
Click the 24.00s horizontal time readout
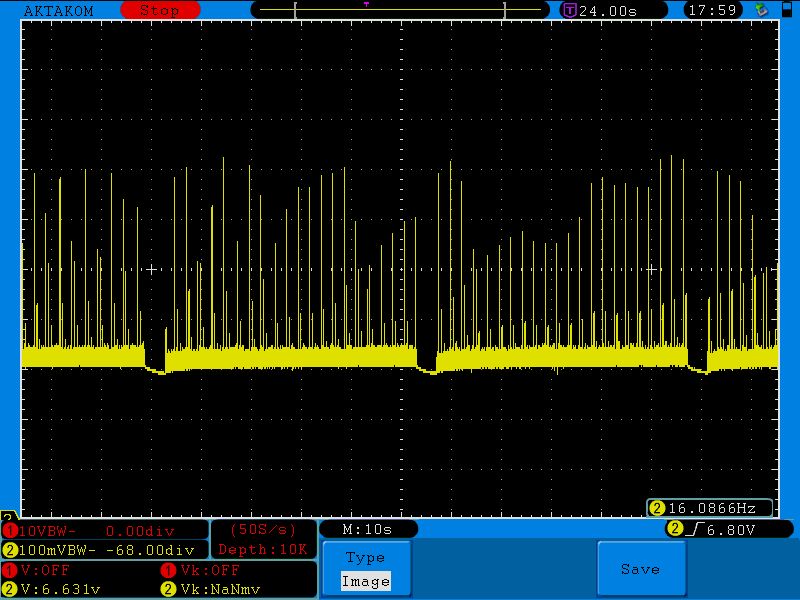coord(608,11)
